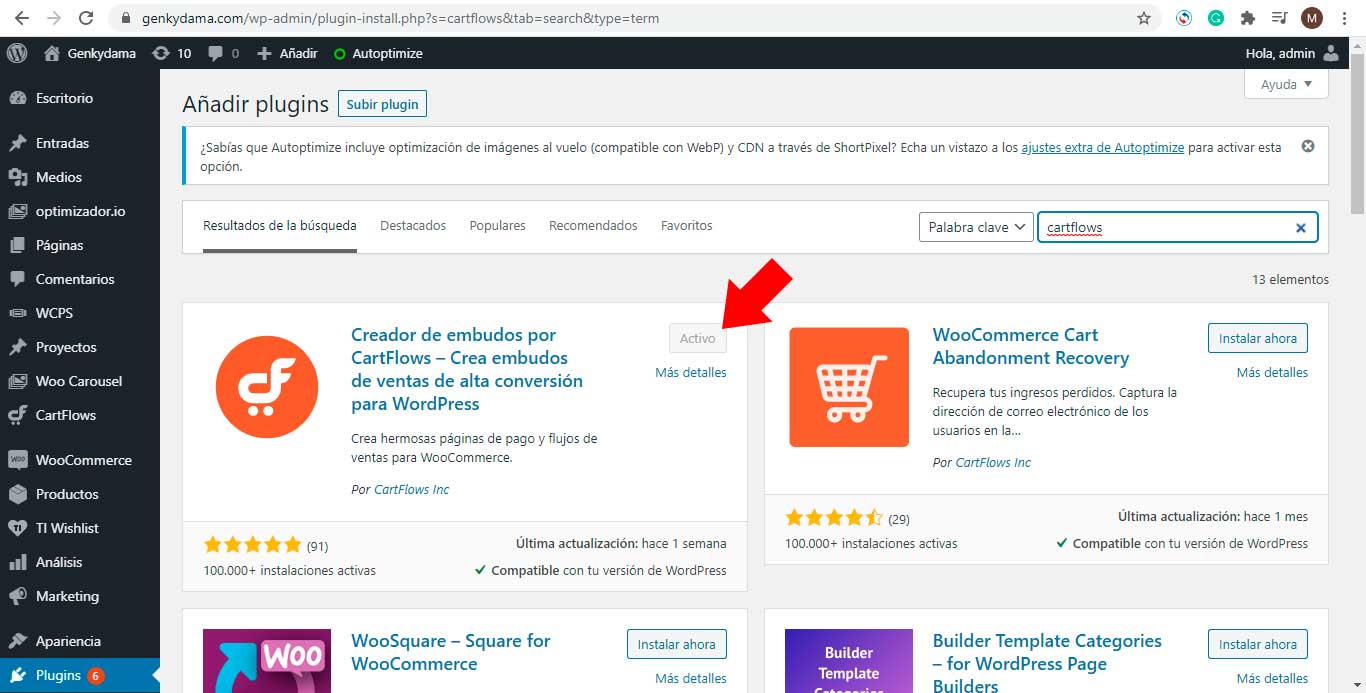This screenshot has width=1366, height=693.
Task: Reload the page with refresh icon
Action: pyautogui.click(x=86, y=18)
